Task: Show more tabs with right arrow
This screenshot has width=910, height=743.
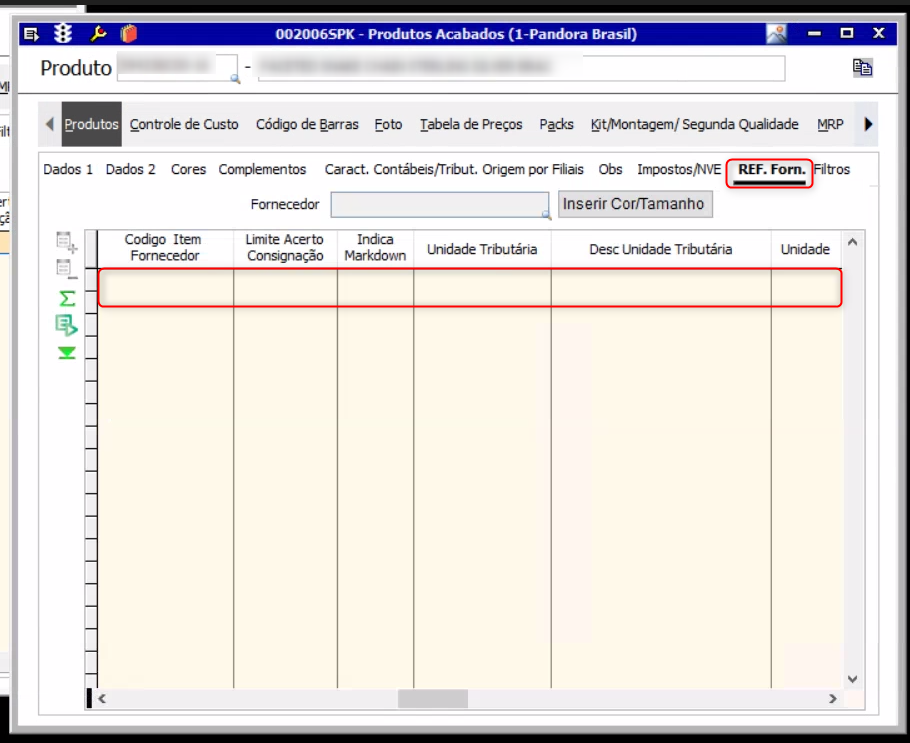Action: (x=868, y=124)
